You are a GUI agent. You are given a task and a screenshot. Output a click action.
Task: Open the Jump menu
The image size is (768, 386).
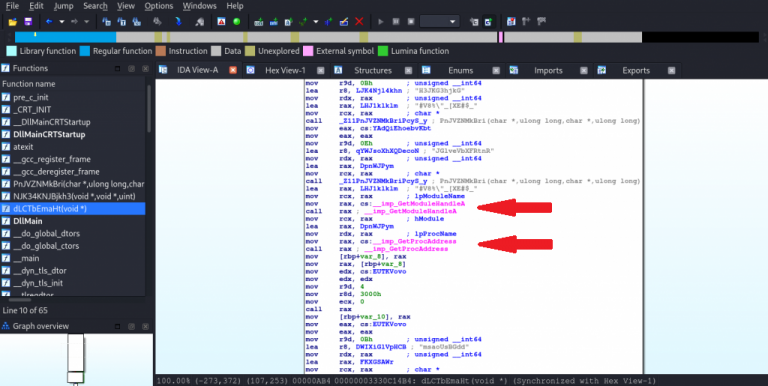click(64, 6)
